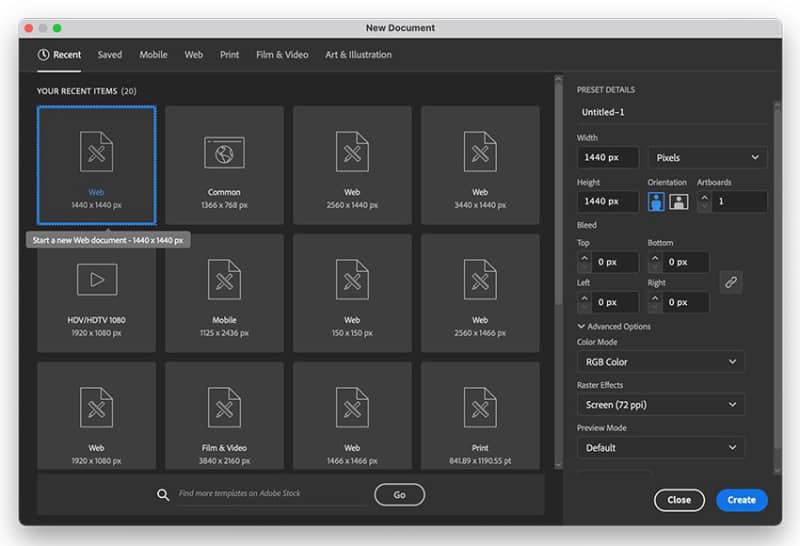Collapse the Advanced Options section
The width and height of the screenshot is (800, 546).
(x=614, y=326)
